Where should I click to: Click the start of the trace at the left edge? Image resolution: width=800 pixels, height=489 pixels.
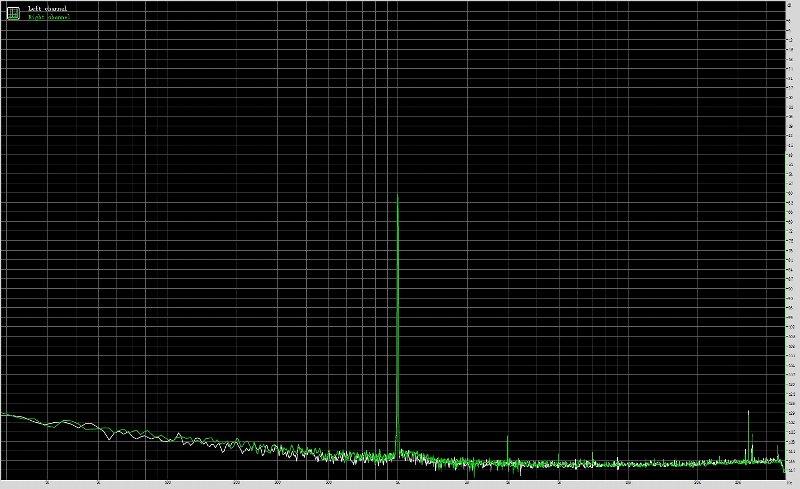pos(3,414)
